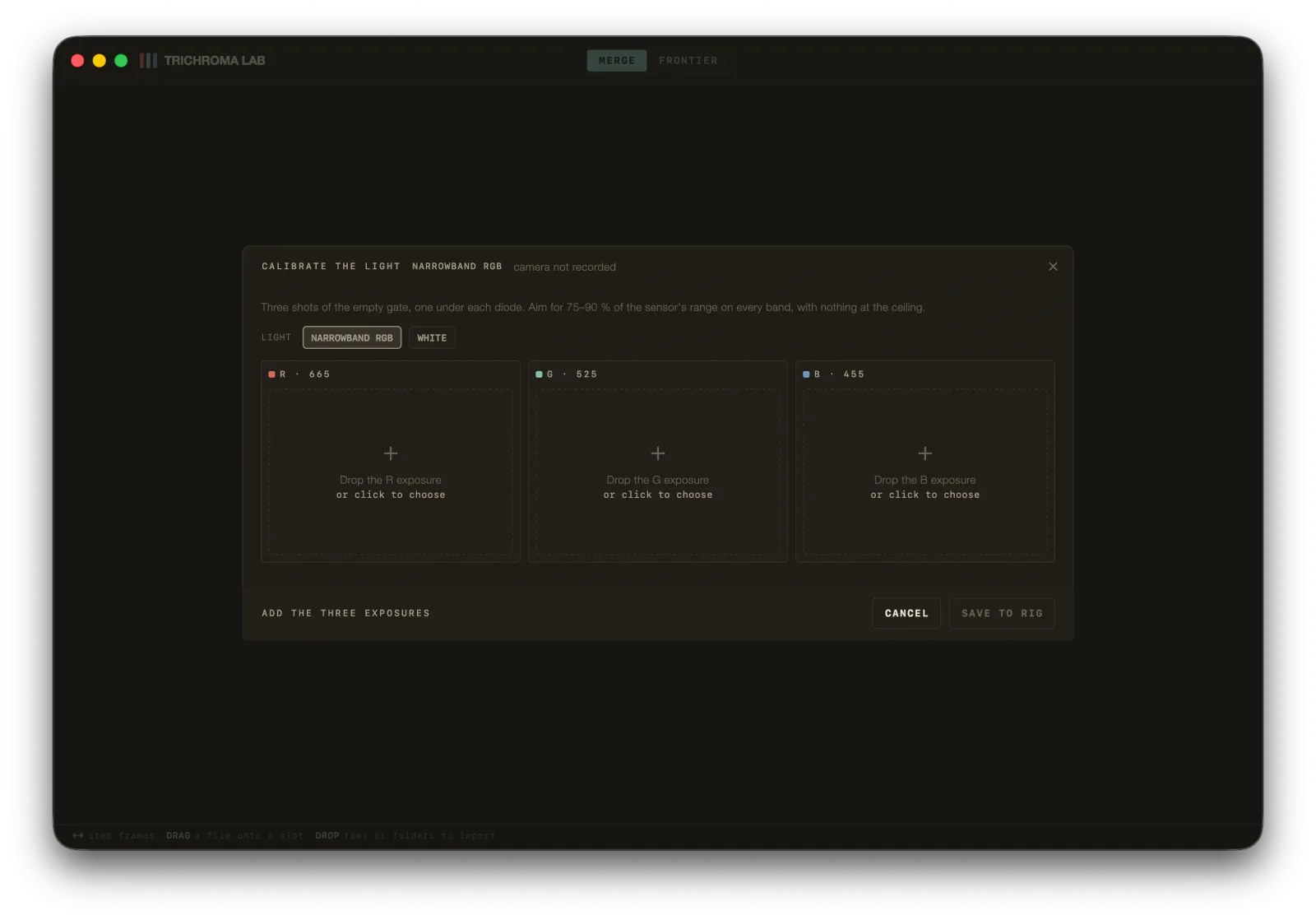Click the plus icon in G slot
This screenshot has height=920, width=1316.
coord(658,453)
